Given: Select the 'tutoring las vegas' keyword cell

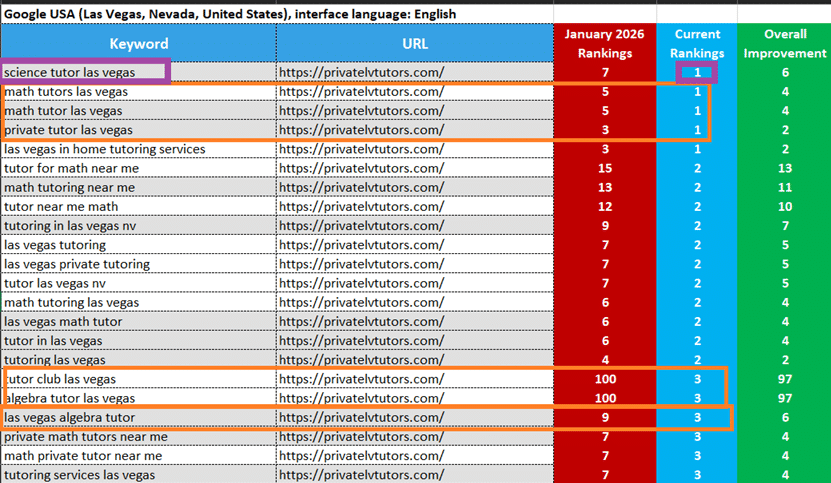Looking at the screenshot, I should (138, 360).
